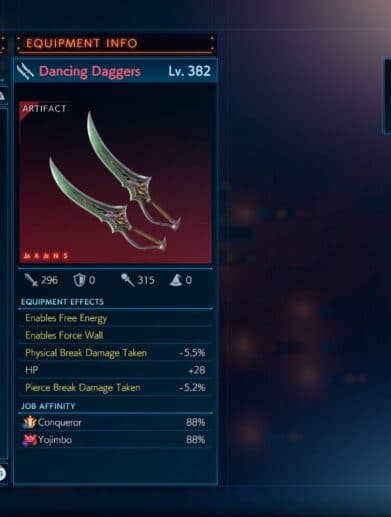
Task: Click the Yojimbo job icon
Action: [29, 440]
